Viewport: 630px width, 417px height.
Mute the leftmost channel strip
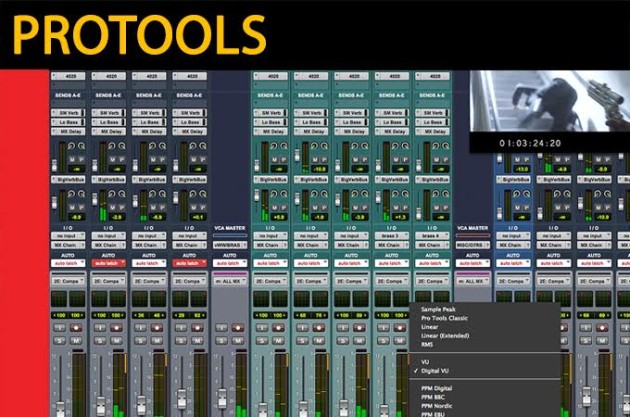(x=76, y=341)
